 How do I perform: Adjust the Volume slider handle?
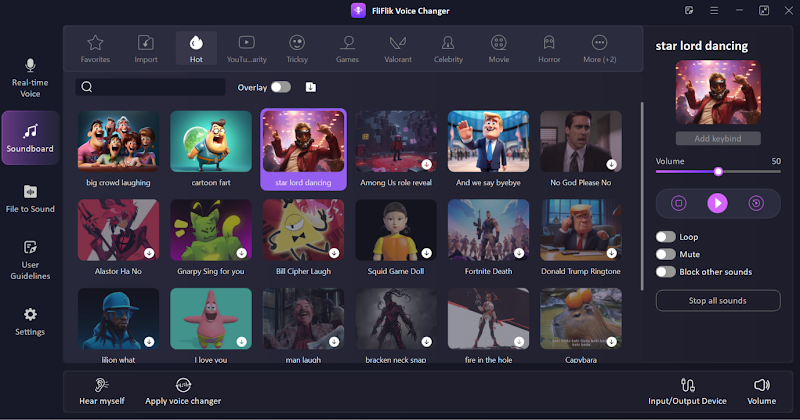[718, 172]
